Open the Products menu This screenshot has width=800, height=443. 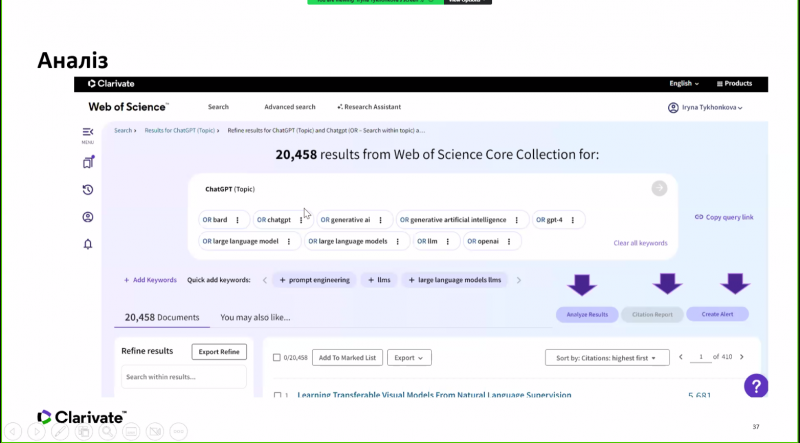[x=734, y=84]
